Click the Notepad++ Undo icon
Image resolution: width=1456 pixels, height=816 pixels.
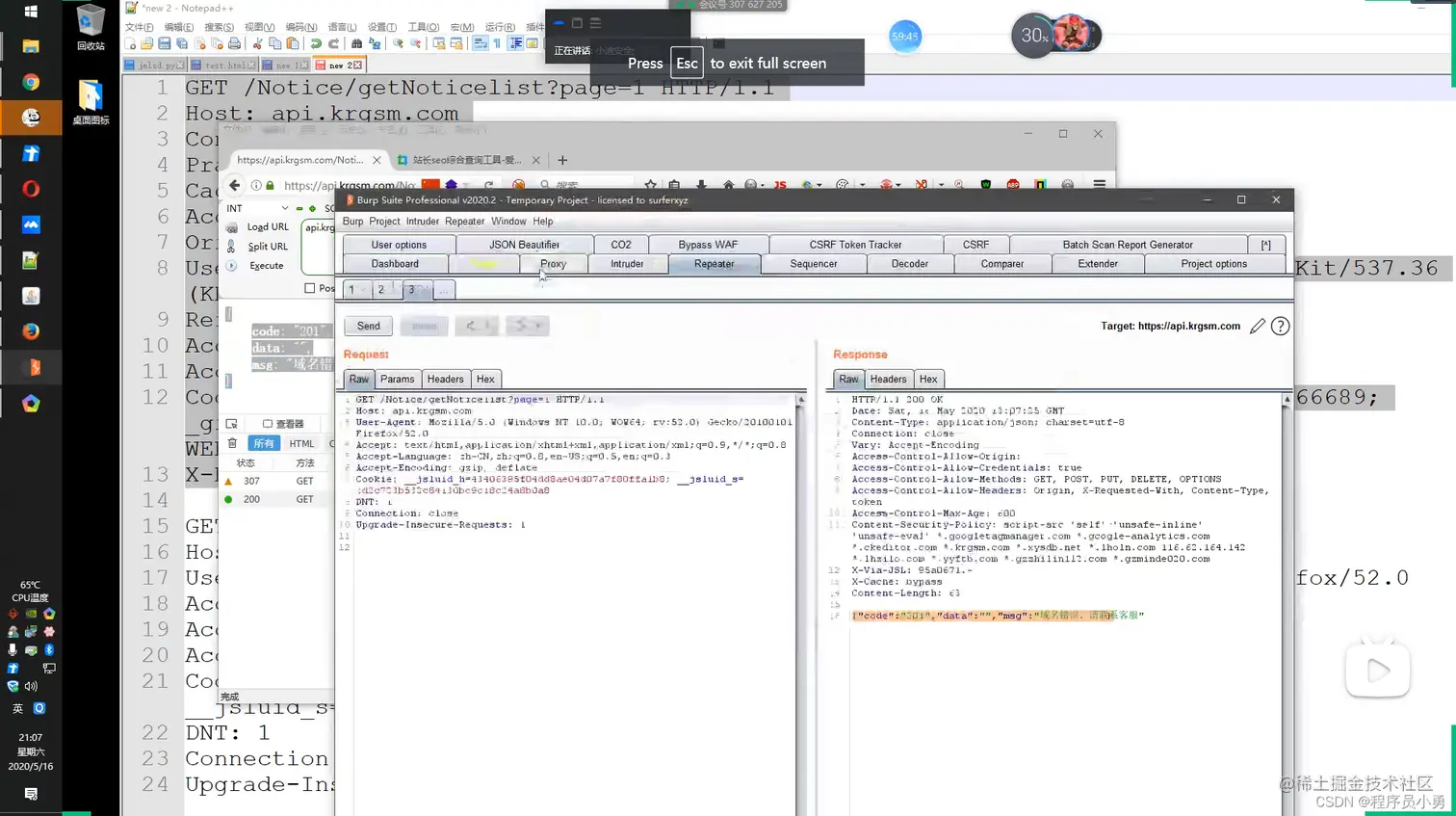click(x=316, y=43)
